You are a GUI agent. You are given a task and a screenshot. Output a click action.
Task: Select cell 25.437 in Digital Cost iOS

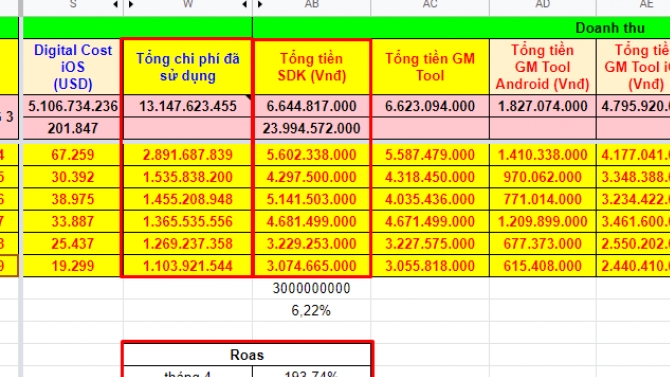(73, 244)
